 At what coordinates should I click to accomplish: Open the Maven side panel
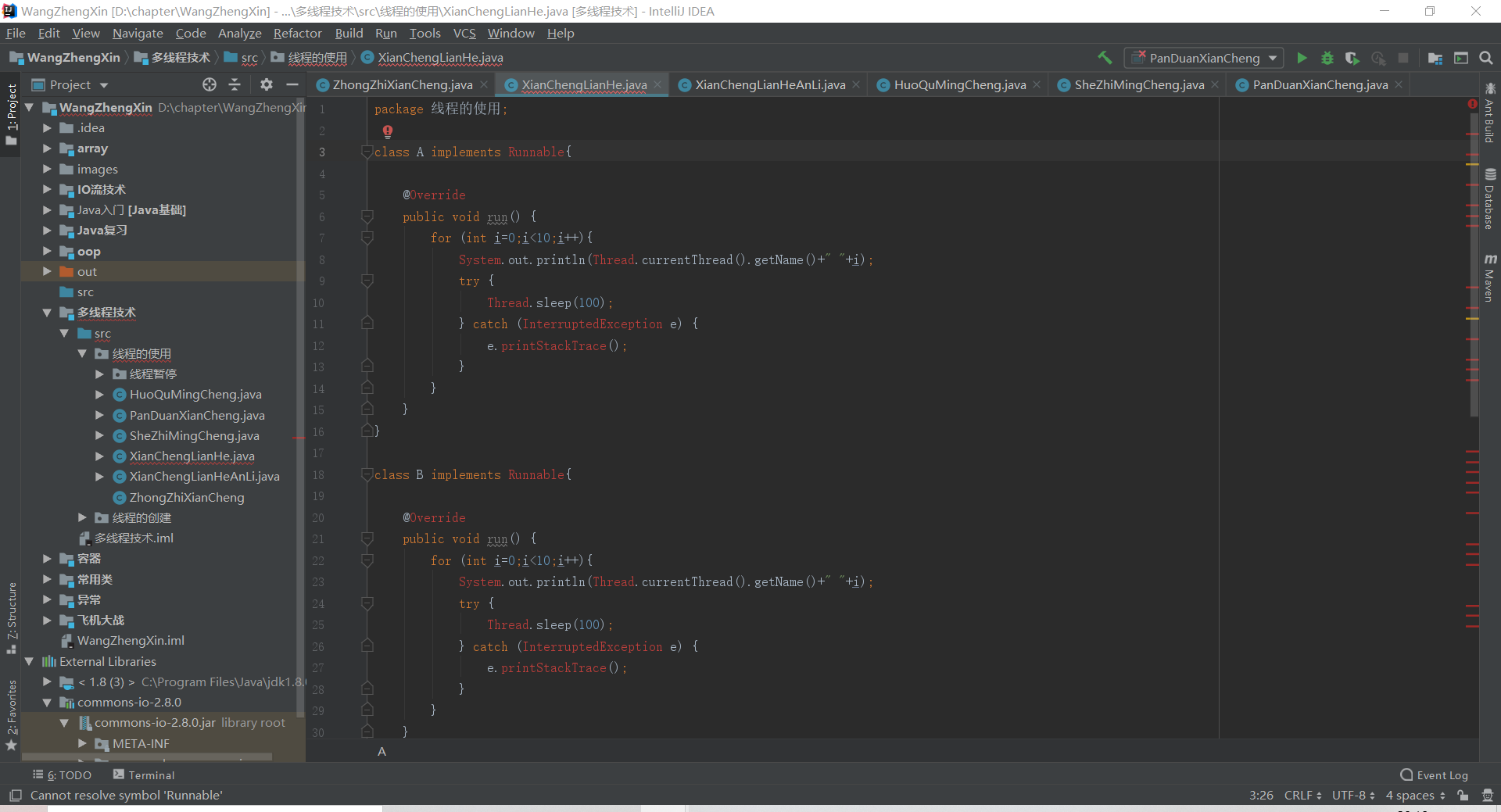[1490, 277]
